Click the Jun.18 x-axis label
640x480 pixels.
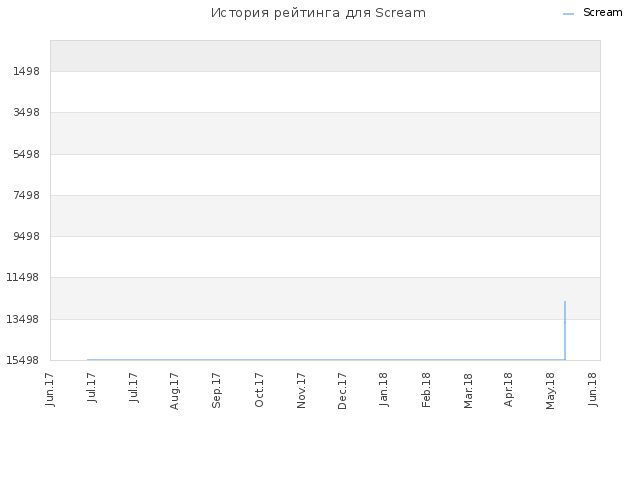click(593, 389)
